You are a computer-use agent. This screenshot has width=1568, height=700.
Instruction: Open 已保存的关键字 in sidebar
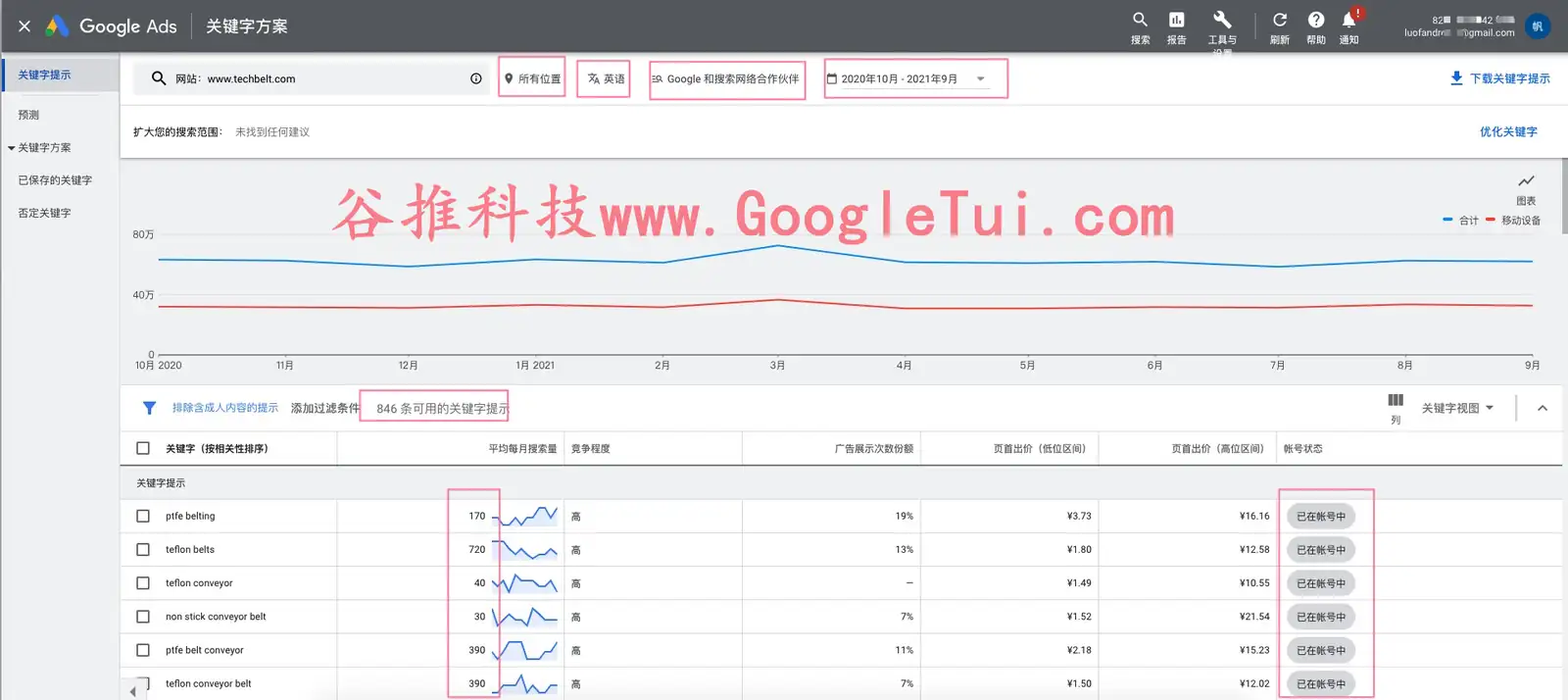[x=55, y=180]
